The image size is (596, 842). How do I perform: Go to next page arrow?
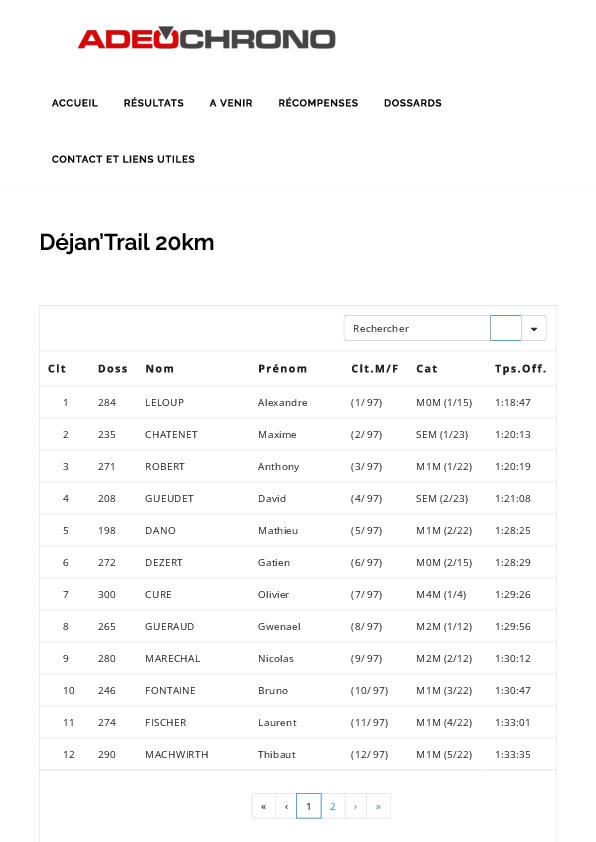click(x=355, y=806)
